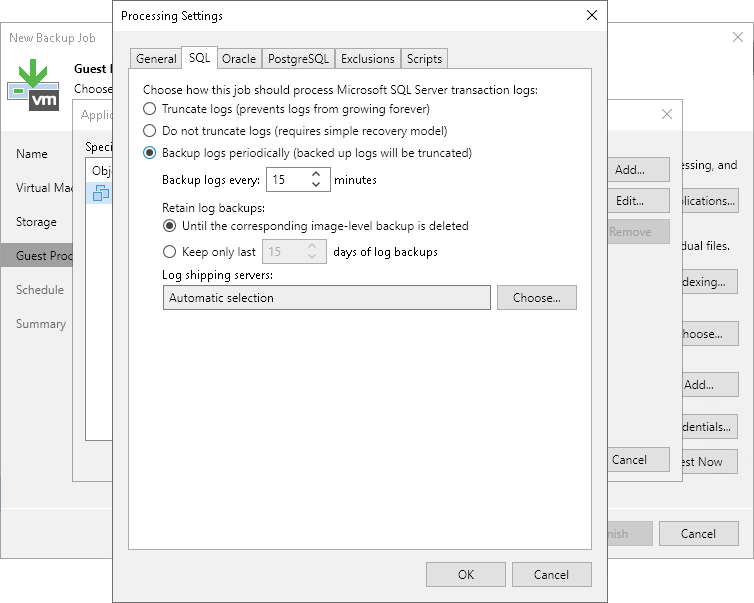Decrease the disabled keep-last days value
The image size is (754, 603).
(312, 257)
